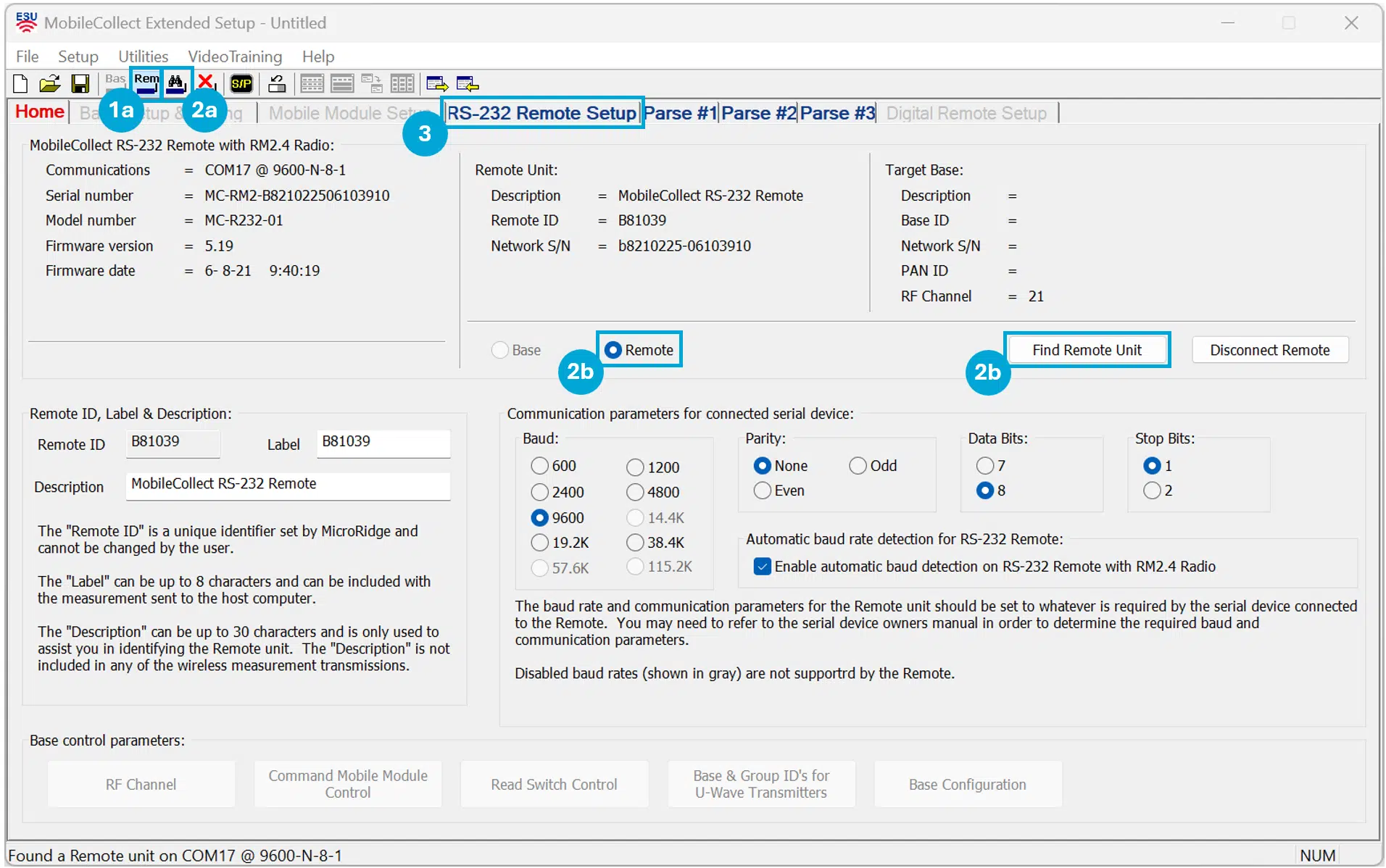Screen dimensions: 1386x868
Task: Toggle automatic baud detection checkbox
Action: point(762,567)
